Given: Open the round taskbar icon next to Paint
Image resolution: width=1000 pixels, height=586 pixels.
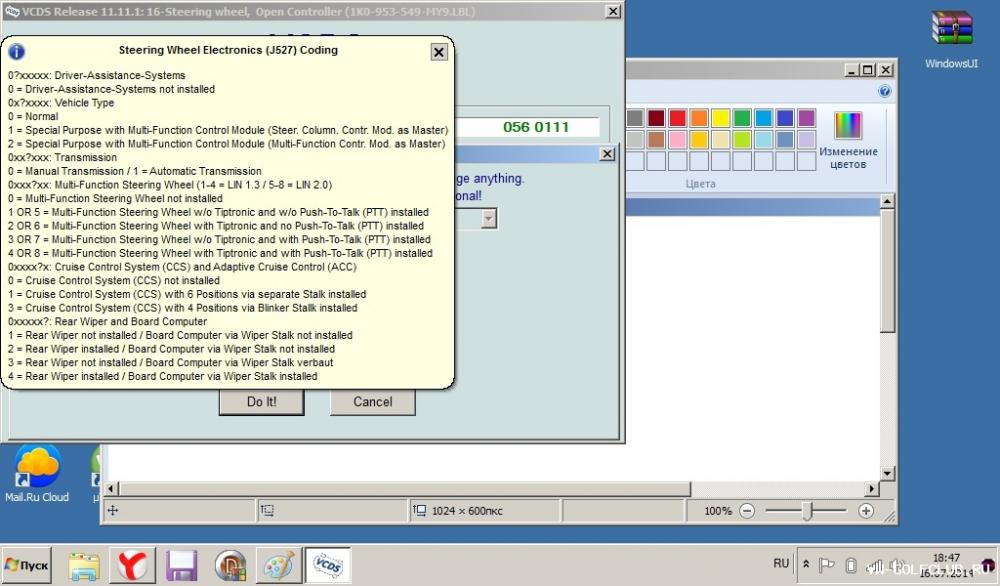Looking at the screenshot, I should tap(230, 566).
